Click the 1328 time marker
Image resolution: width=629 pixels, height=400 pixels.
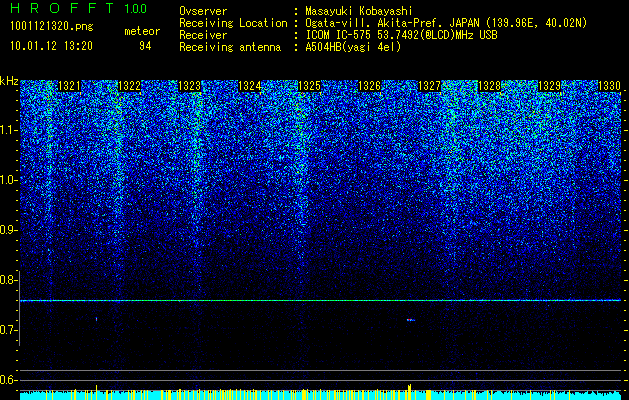point(489,86)
